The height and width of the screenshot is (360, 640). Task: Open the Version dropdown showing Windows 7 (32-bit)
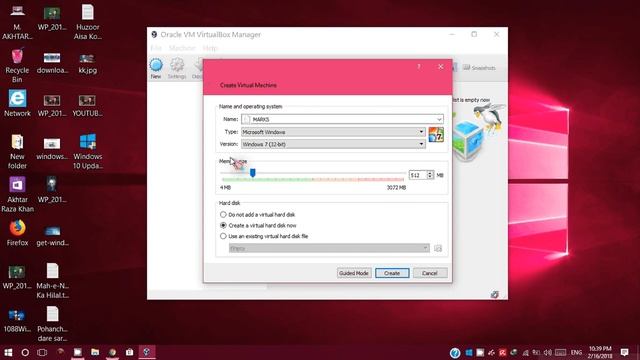click(333, 144)
